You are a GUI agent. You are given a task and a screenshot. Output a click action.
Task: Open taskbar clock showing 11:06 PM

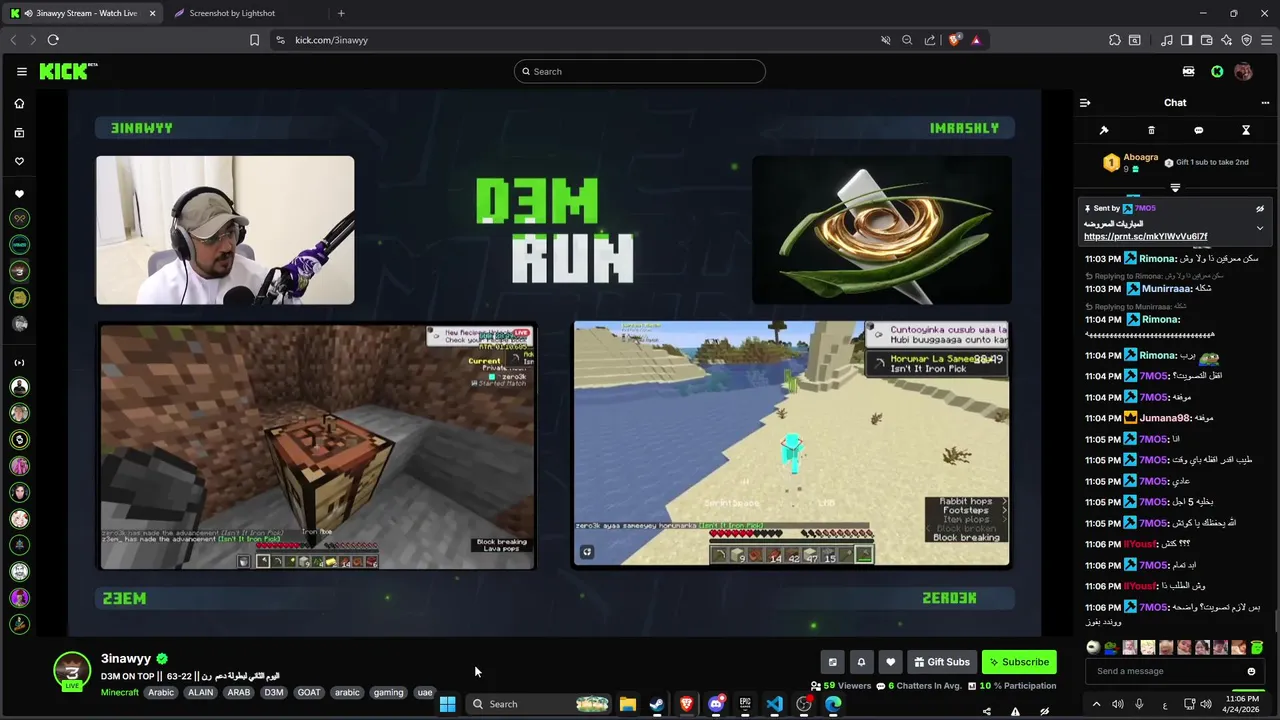tap(1242, 704)
